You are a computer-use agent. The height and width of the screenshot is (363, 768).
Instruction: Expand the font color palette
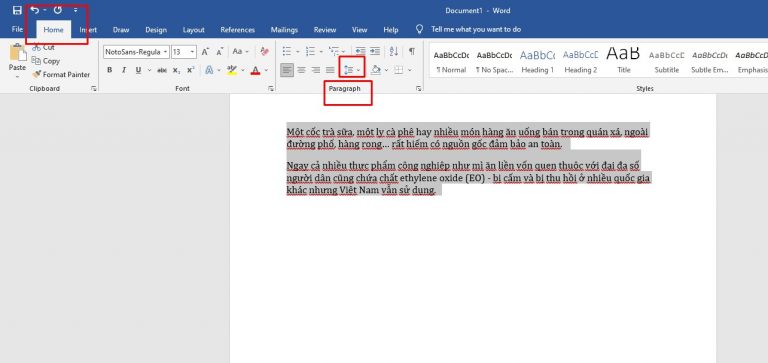[266, 70]
